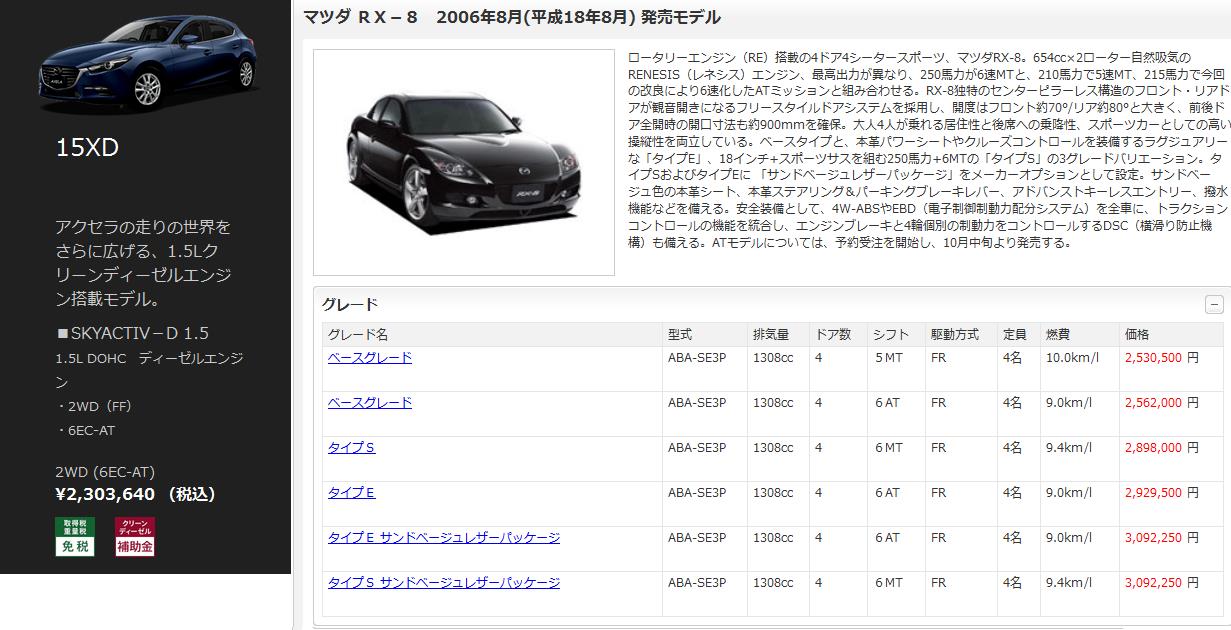The height and width of the screenshot is (630, 1231).
Task: Click the red クリーンディーゼル 補助金 badge
Action: [135, 536]
